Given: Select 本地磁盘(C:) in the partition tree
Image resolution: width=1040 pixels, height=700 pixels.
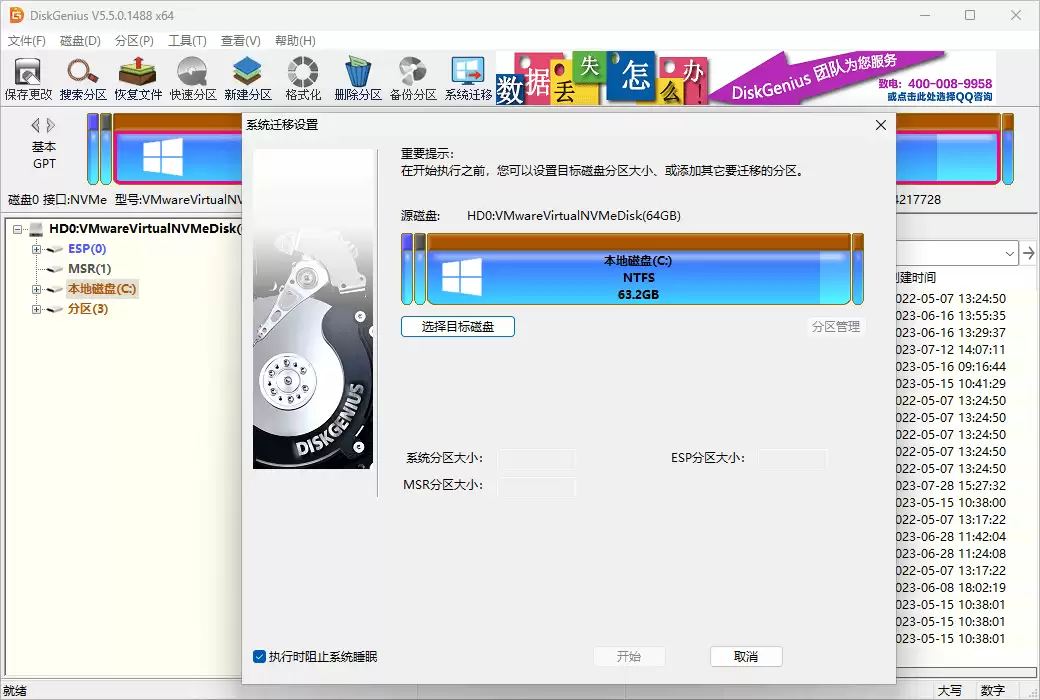Looking at the screenshot, I should click(x=102, y=289).
